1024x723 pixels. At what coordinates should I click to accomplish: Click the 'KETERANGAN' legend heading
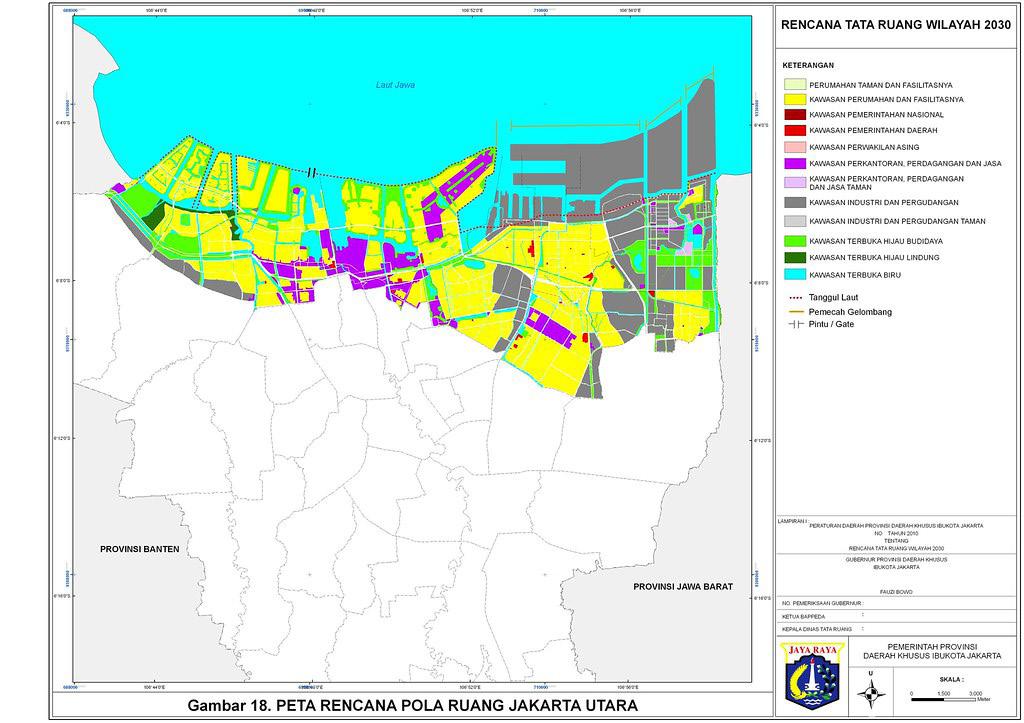point(808,65)
